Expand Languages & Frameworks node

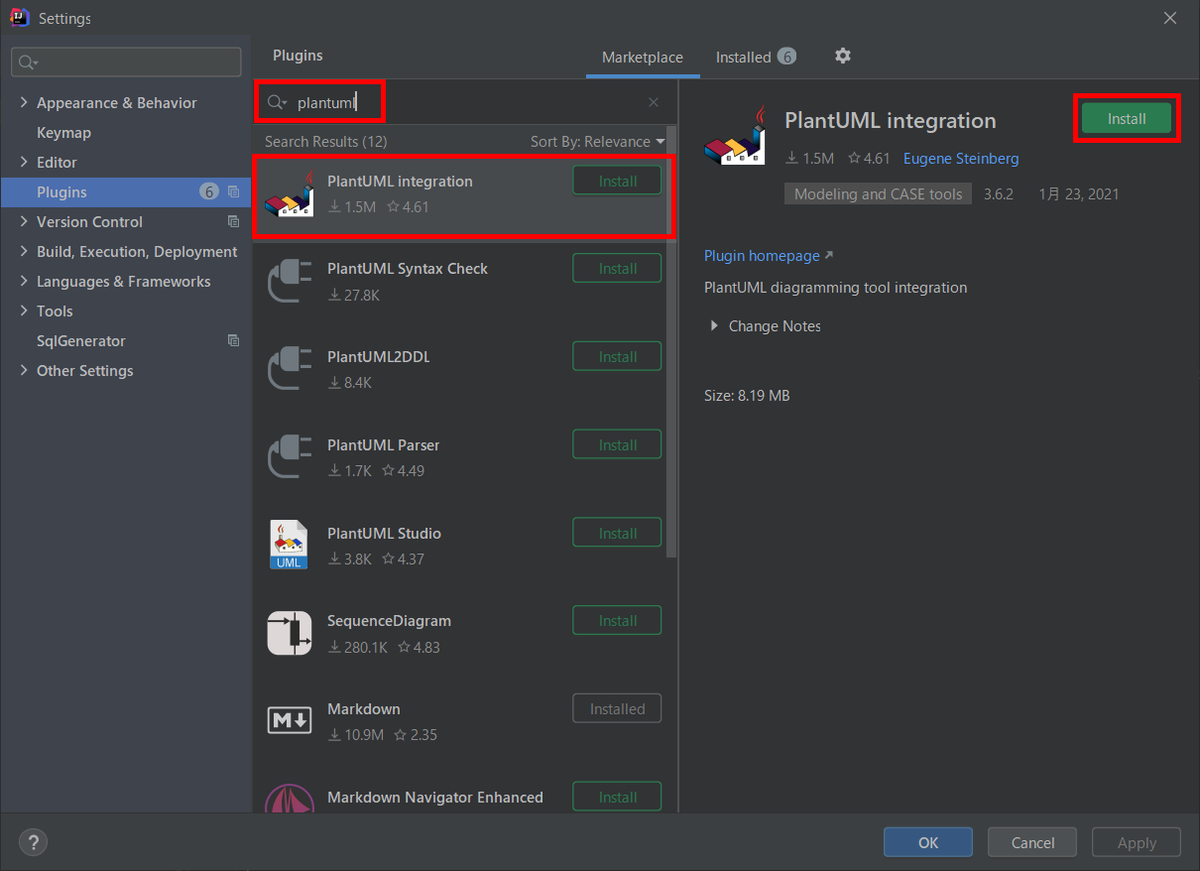(24, 282)
